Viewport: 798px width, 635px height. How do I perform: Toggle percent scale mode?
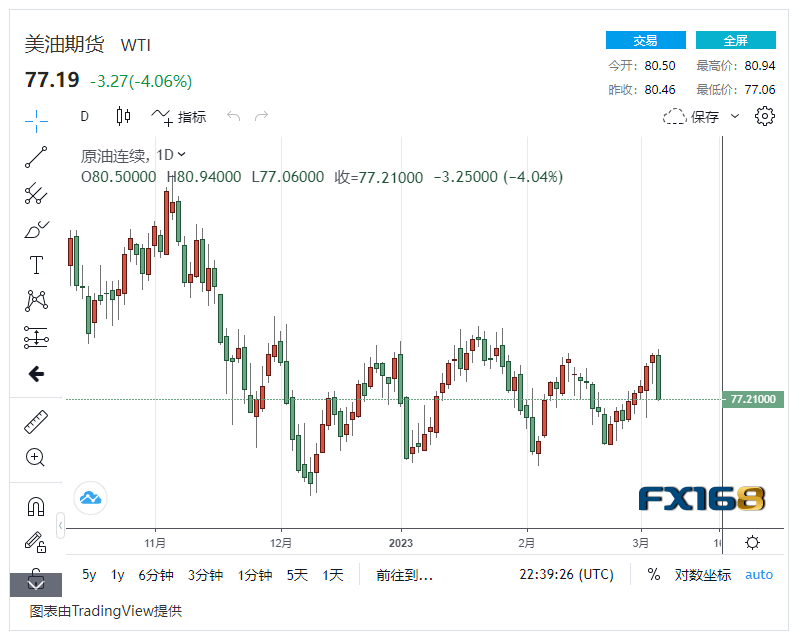click(x=653, y=574)
